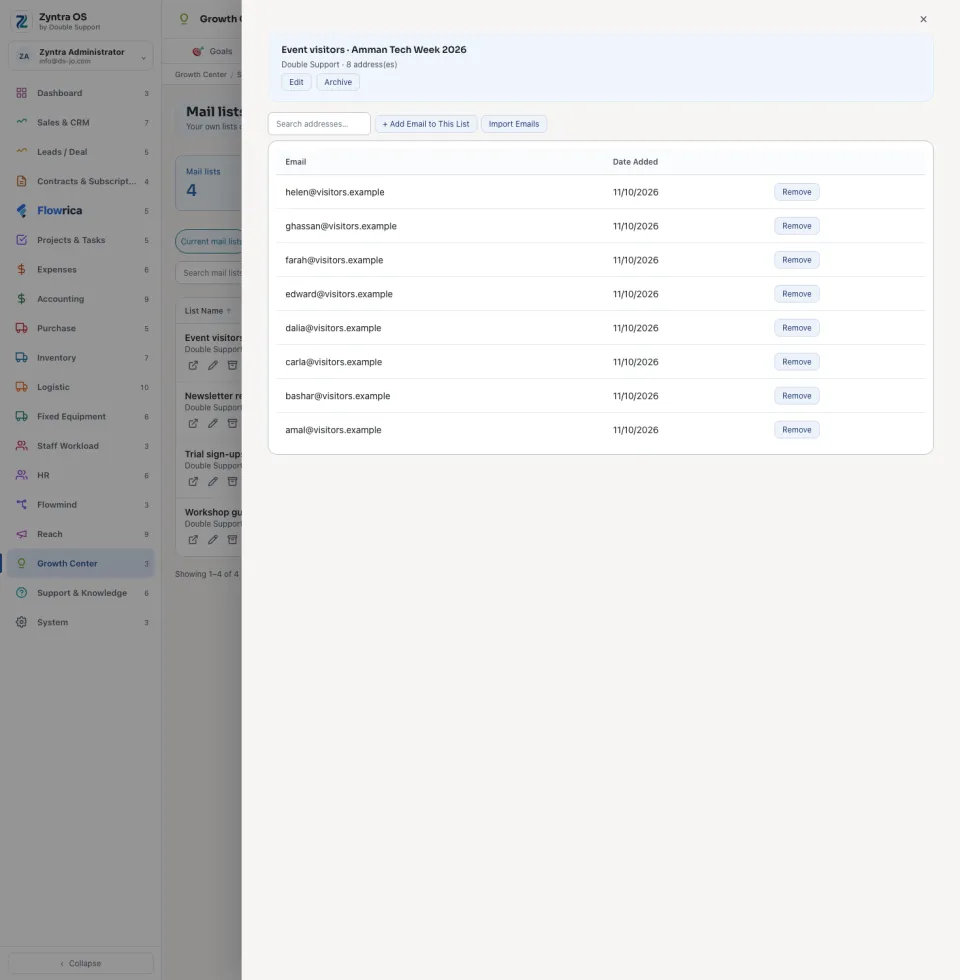Remove edward@visitors.example from list
960x980 pixels.
(797, 294)
